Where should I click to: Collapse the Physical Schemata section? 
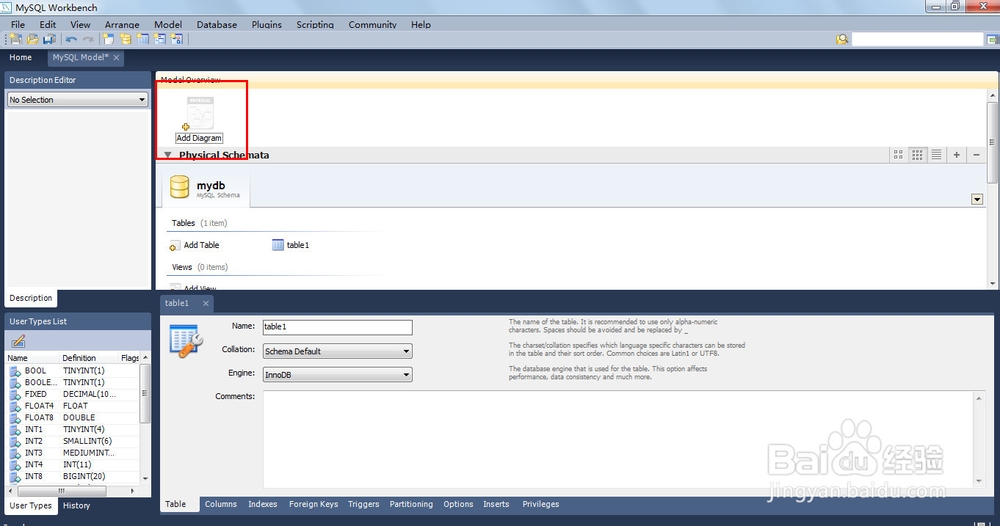(x=168, y=155)
